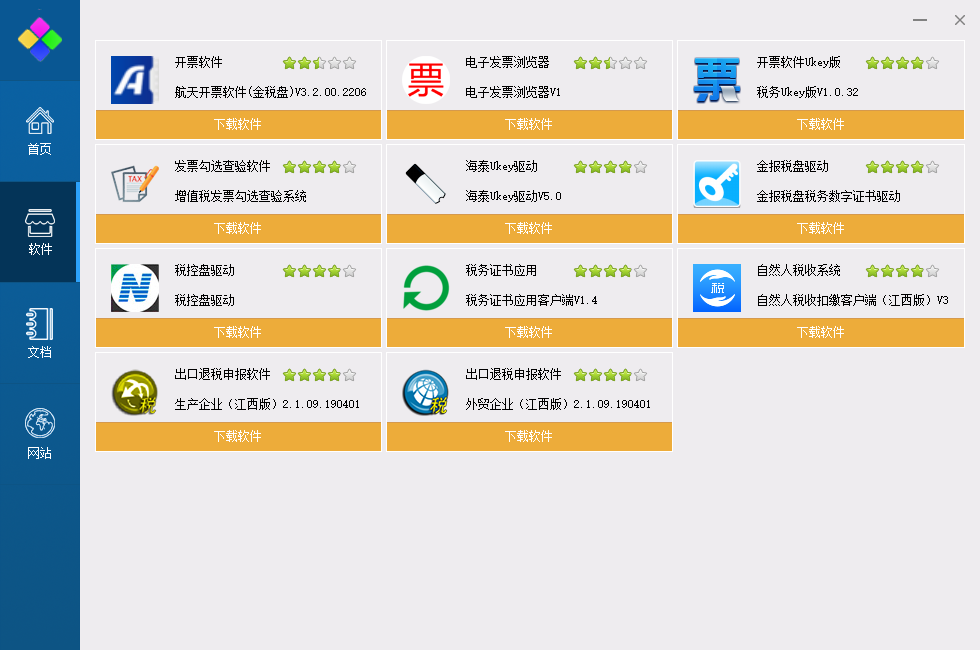Click 下载软件 under 税务Ukey版V1.0.32
Image resolution: width=980 pixels, height=650 pixels.
(x=821, y=124)
